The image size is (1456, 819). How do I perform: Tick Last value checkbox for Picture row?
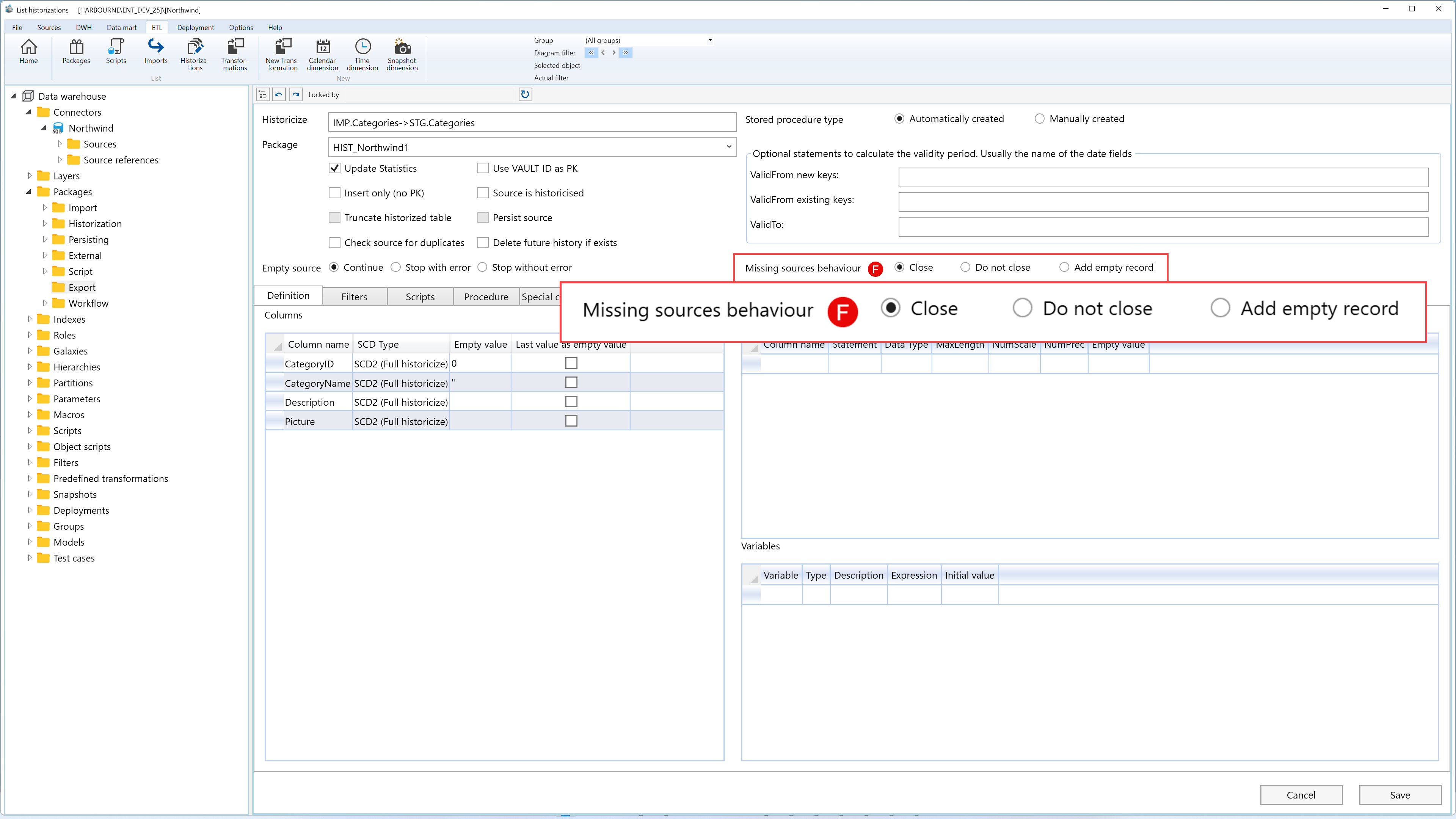pyautogui.click(x=571, y=420)
